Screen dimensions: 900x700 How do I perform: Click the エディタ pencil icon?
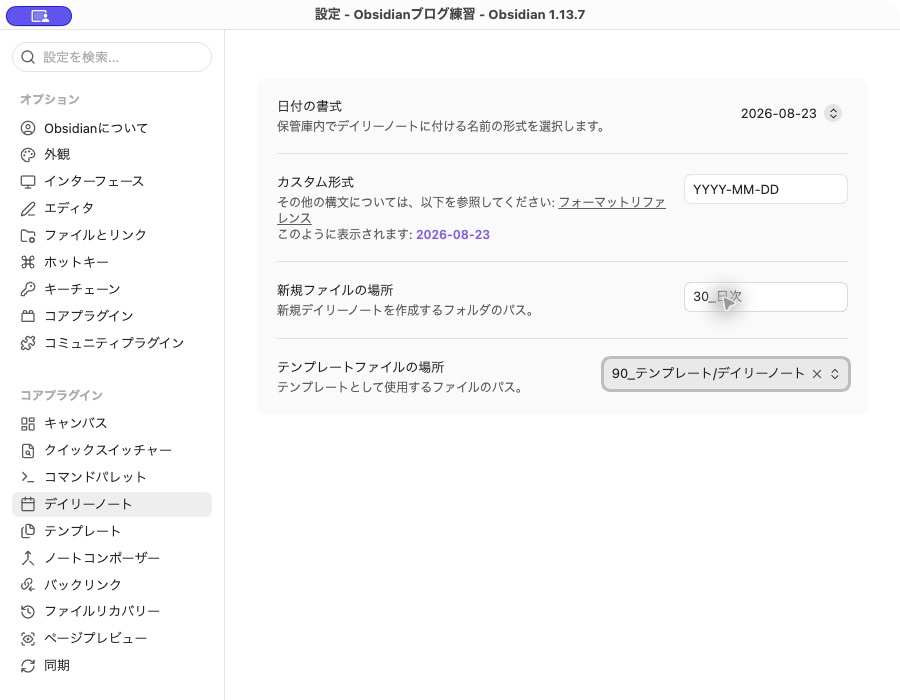pyautogui.click(x=28, y=209)
